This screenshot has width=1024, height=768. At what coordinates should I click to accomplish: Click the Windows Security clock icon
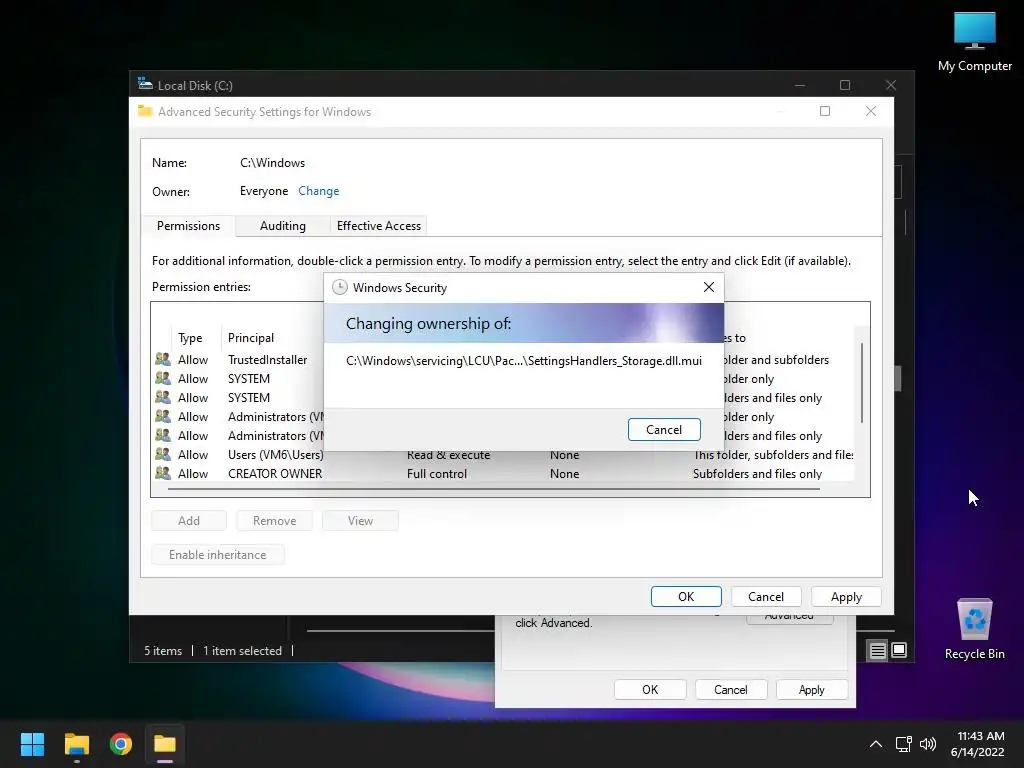click(x=340, y=287)
